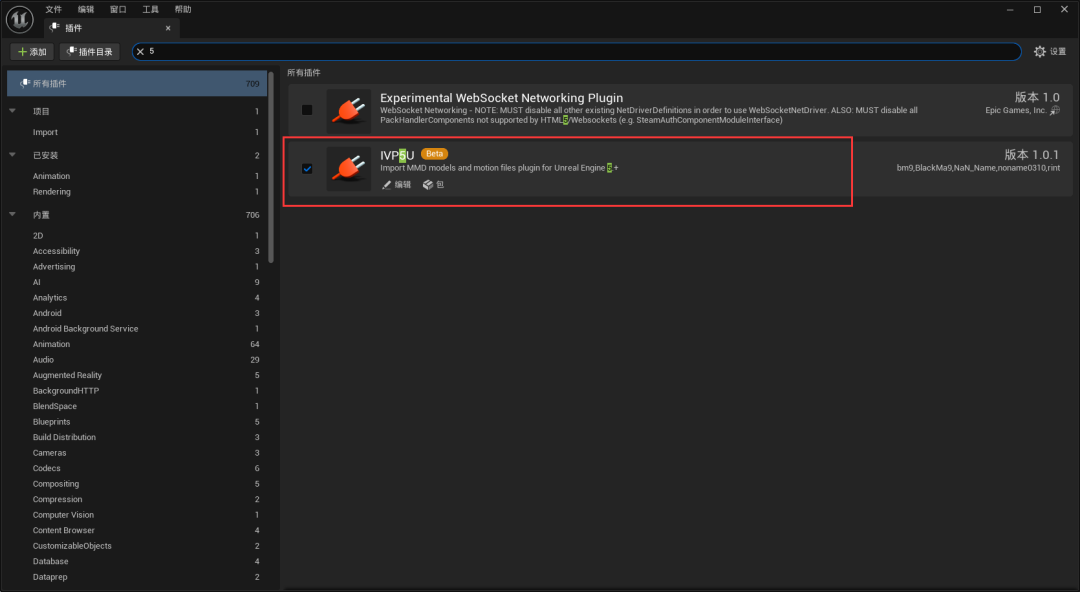
Task: Select 所有插件 in the sidebar
Action: tap(137, 83)
